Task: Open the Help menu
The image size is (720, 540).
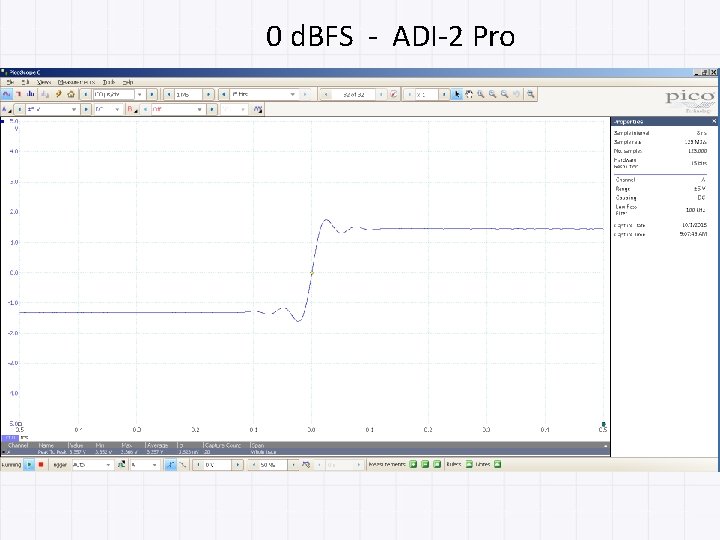Action: point(128,82)
